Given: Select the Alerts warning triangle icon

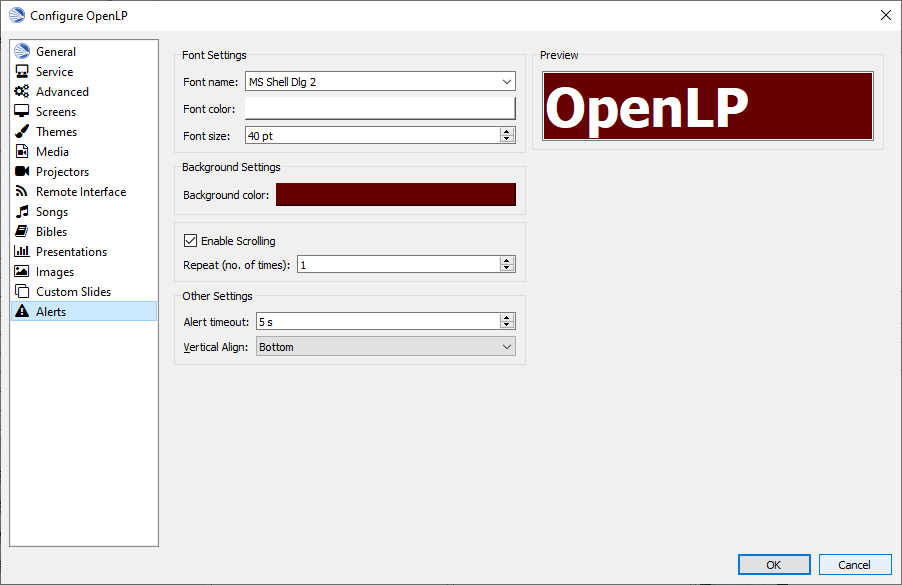Looking at the screenshot, I should [22, 311].
